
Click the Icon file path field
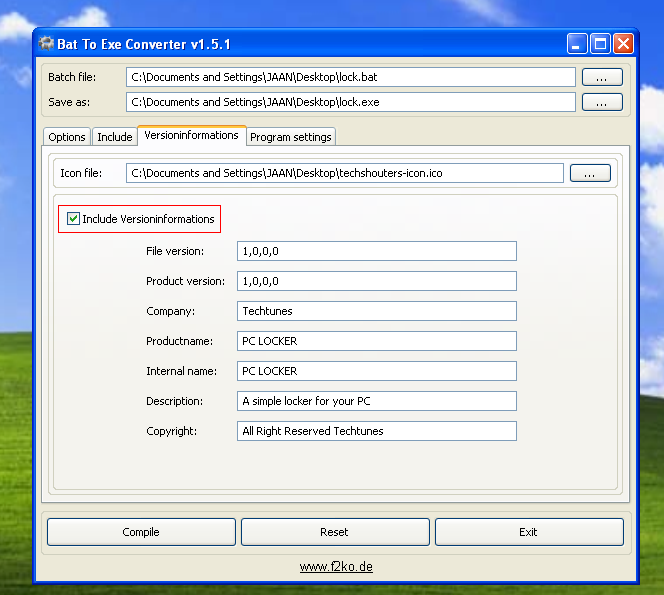click(345, 173)
